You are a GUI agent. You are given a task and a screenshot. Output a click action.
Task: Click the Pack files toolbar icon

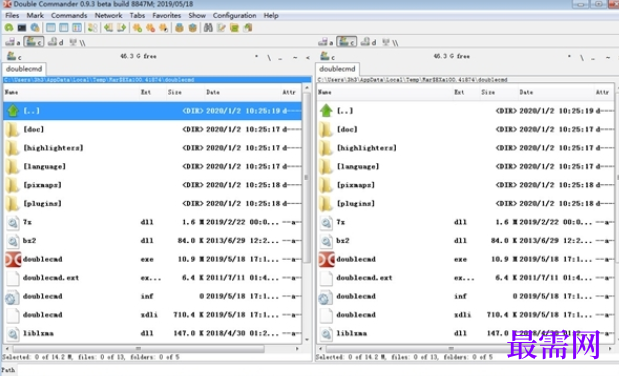[179, 28]
